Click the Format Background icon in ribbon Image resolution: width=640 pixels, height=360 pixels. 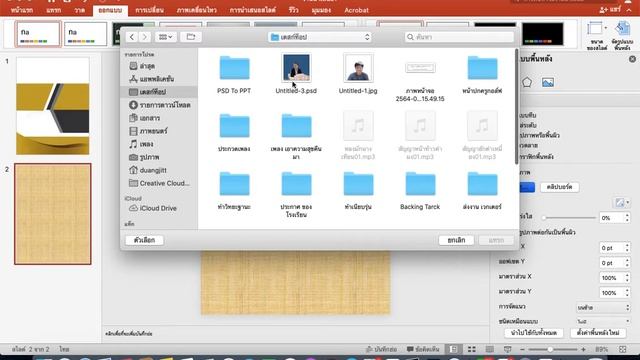click(622, 36)
